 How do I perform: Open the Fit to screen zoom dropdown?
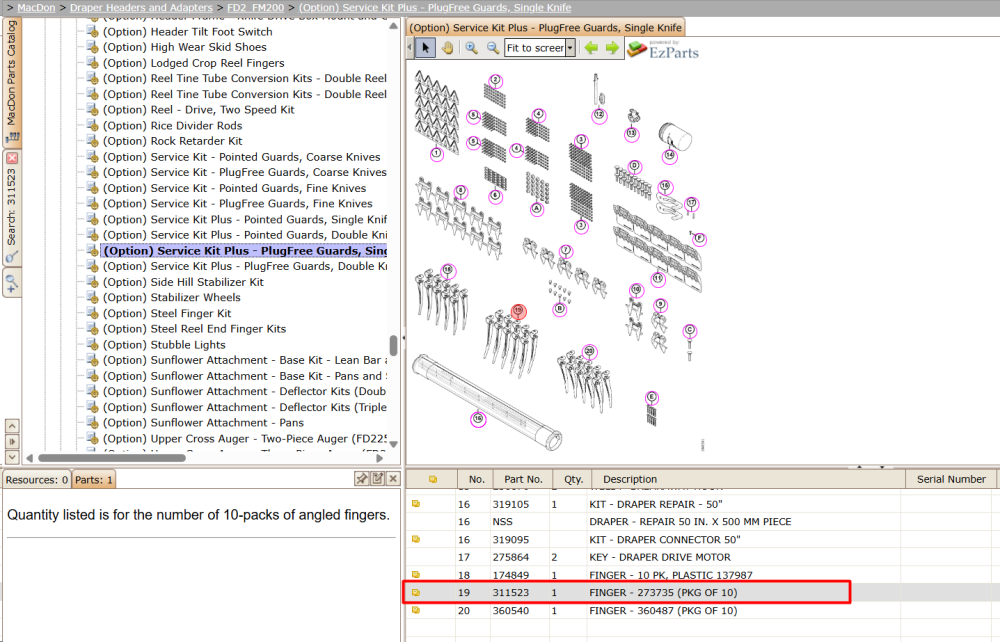(x=570, y=48)
